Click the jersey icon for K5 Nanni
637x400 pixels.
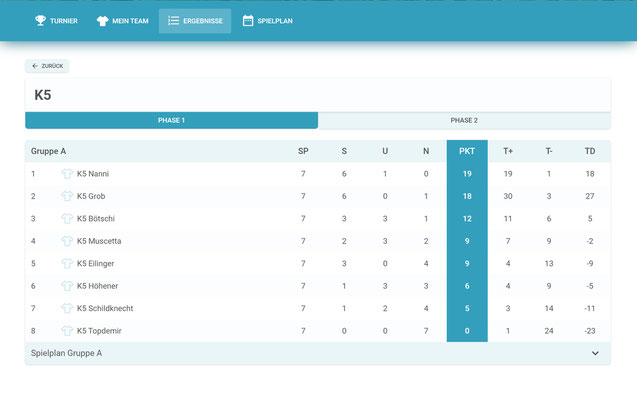click(x=67, y=174)
